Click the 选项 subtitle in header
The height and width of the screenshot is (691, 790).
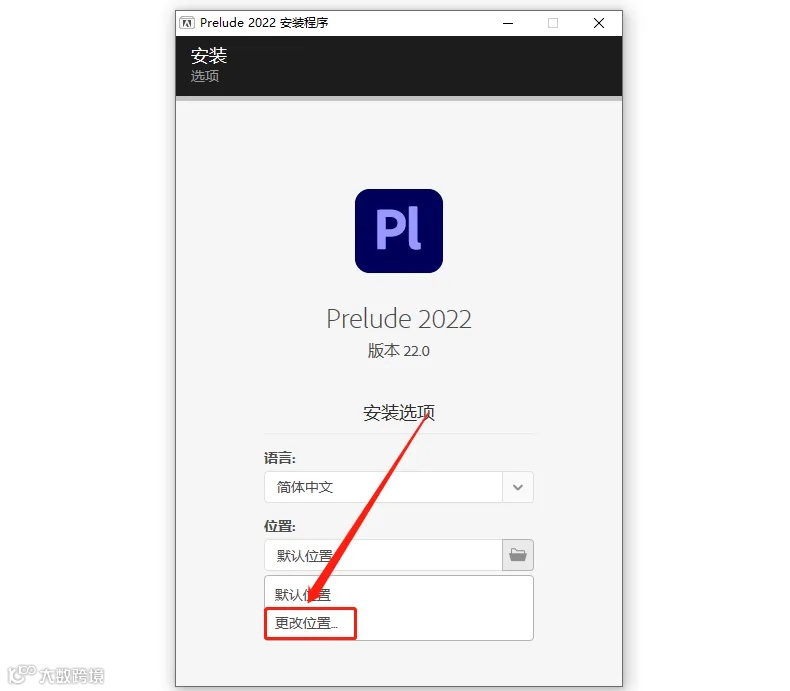coord(205,76)
